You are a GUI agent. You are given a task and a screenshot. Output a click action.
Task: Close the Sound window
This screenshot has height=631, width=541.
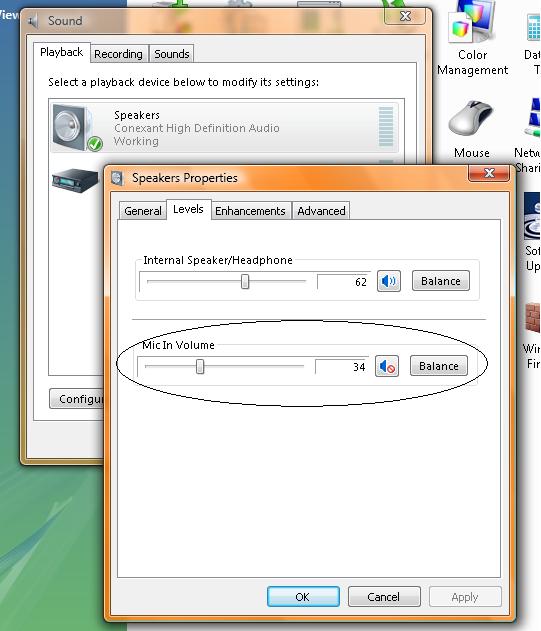pyautogui.click(x=405, y=16)
